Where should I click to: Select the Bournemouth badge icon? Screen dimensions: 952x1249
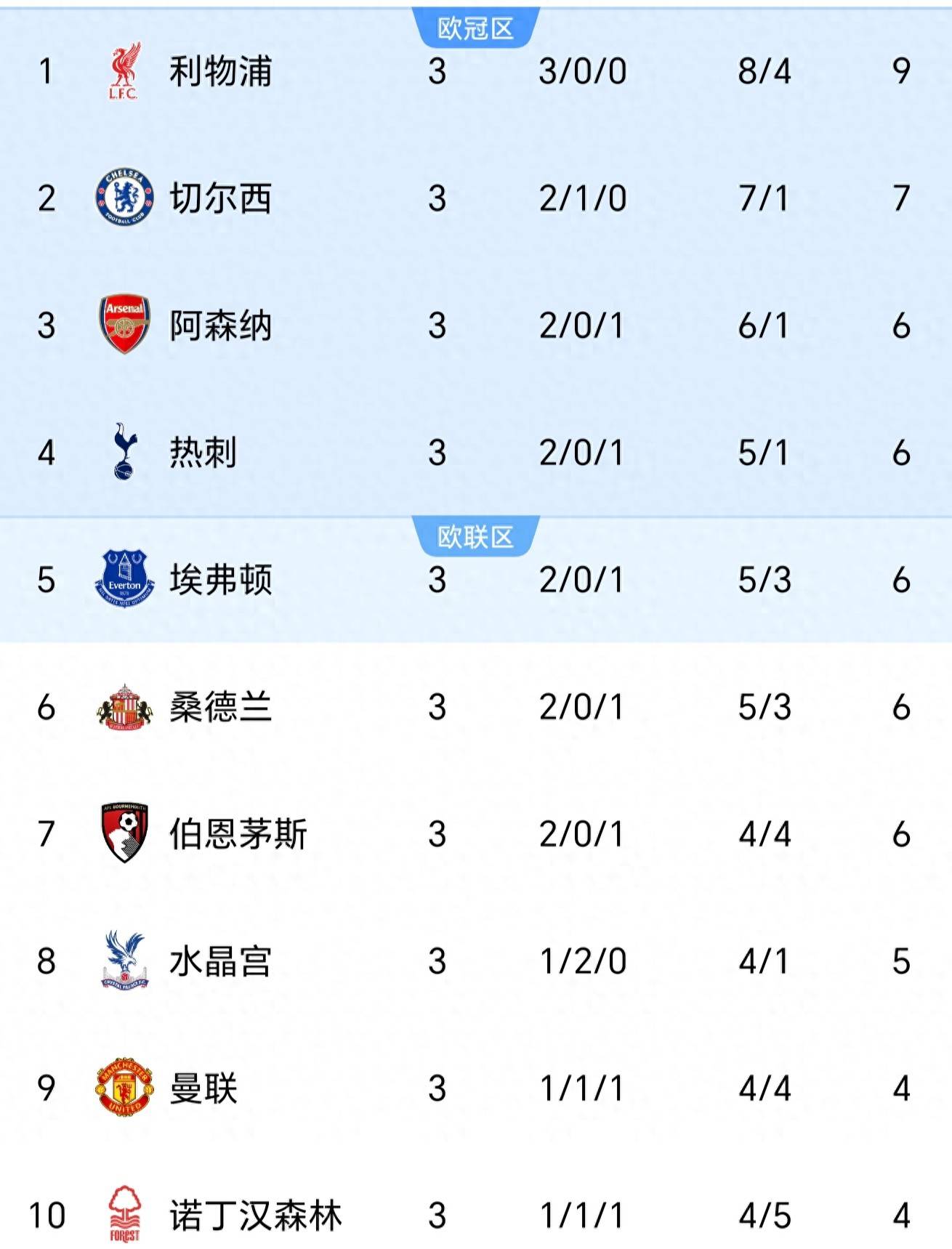(x=124, y=833)
